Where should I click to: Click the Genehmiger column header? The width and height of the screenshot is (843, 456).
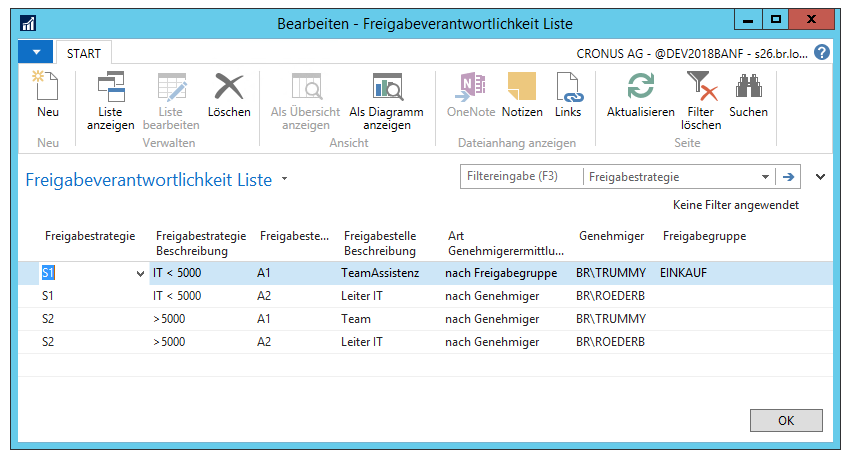611,236
